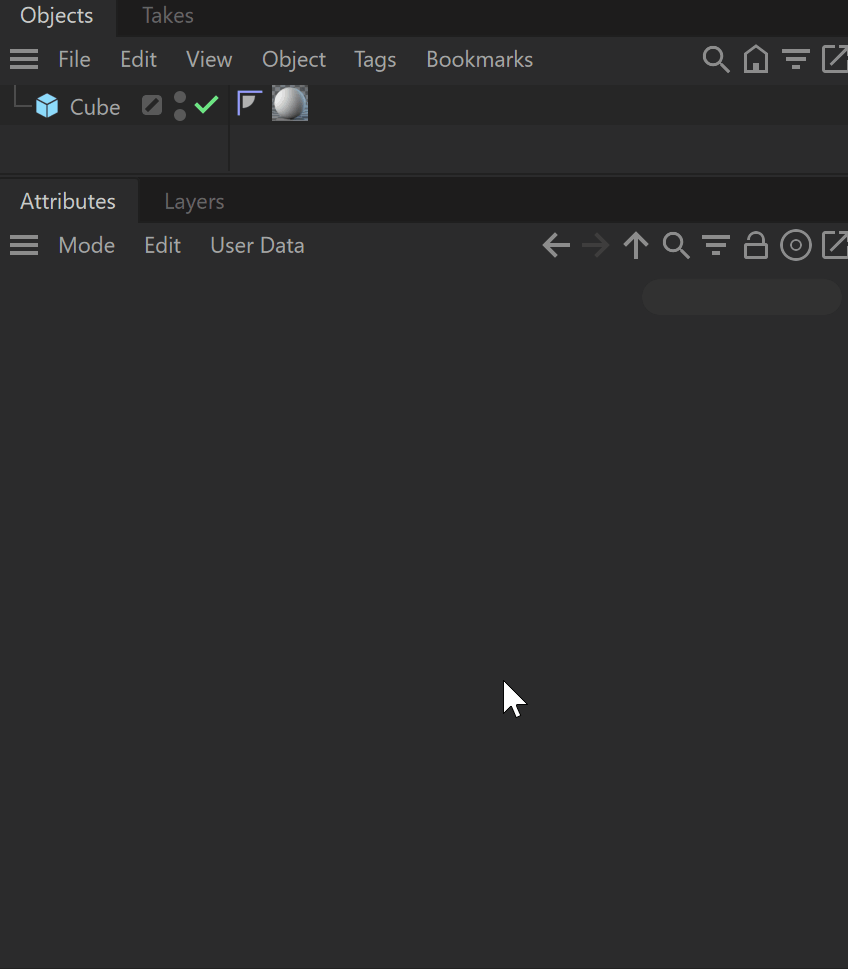Click the Attributes forward arrow
848x969 pixels.
(x=596, y=245)
